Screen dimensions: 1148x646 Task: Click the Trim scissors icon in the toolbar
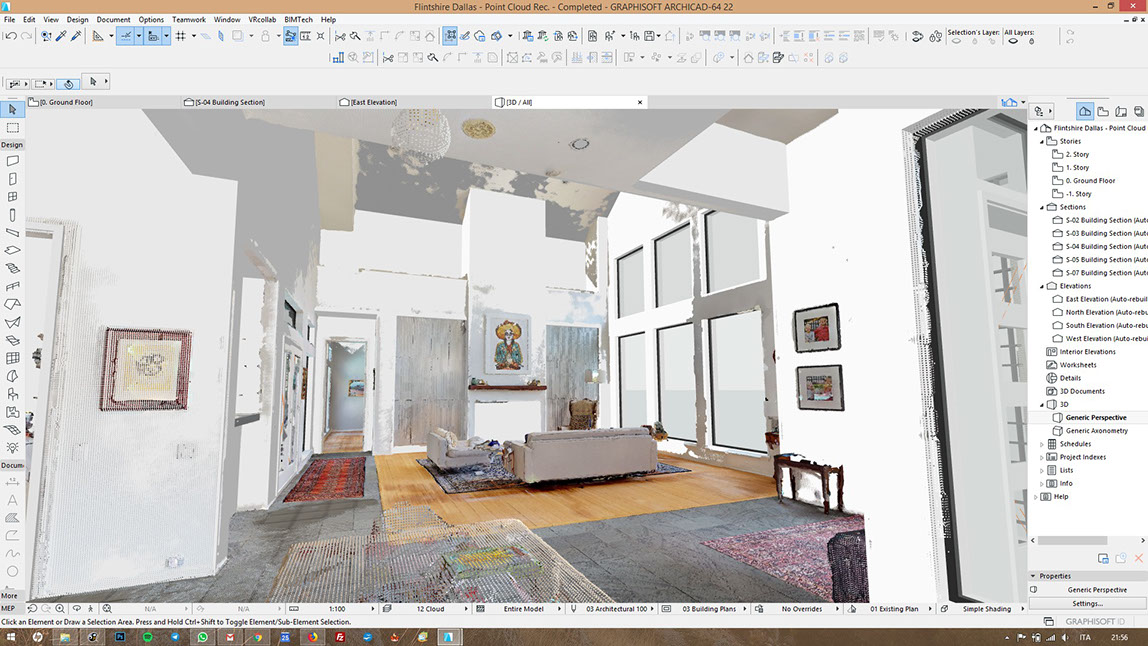point(340,36)
